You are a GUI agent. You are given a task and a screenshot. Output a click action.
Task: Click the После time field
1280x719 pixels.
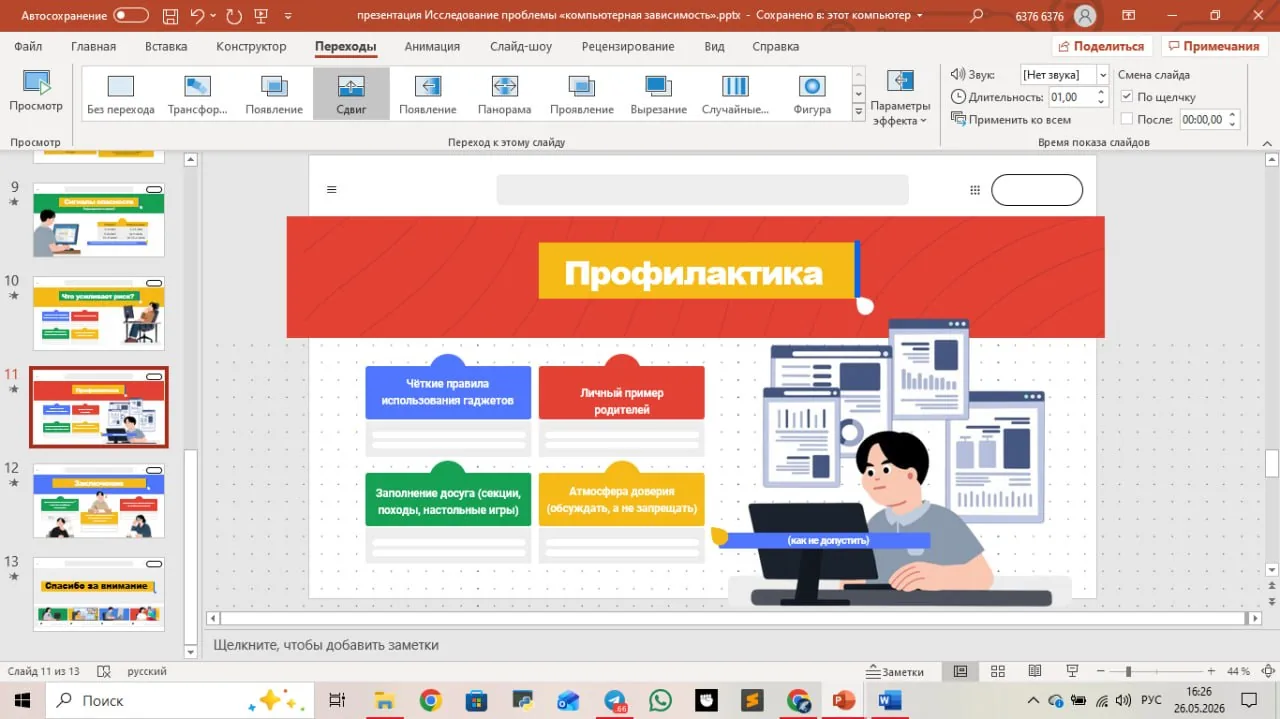click(x=1203, y=119)
